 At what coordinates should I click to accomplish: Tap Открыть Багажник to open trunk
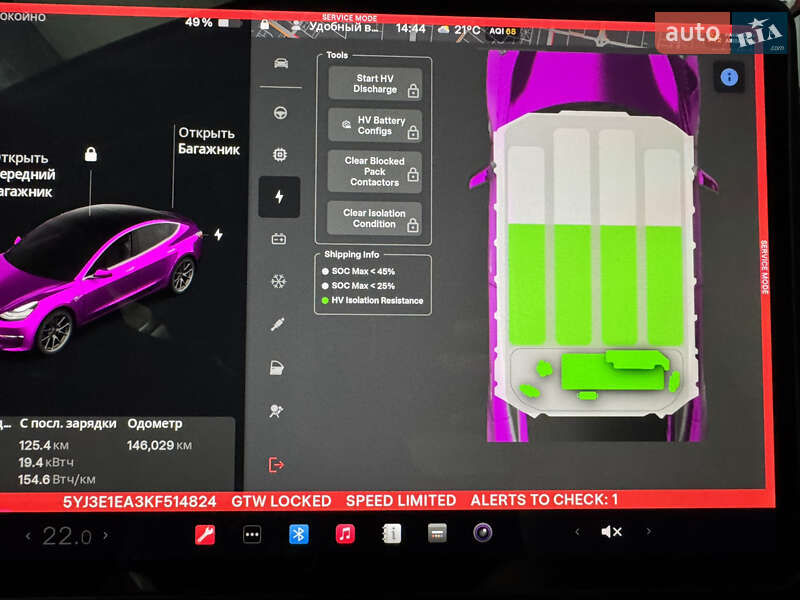tap(209, 141)
